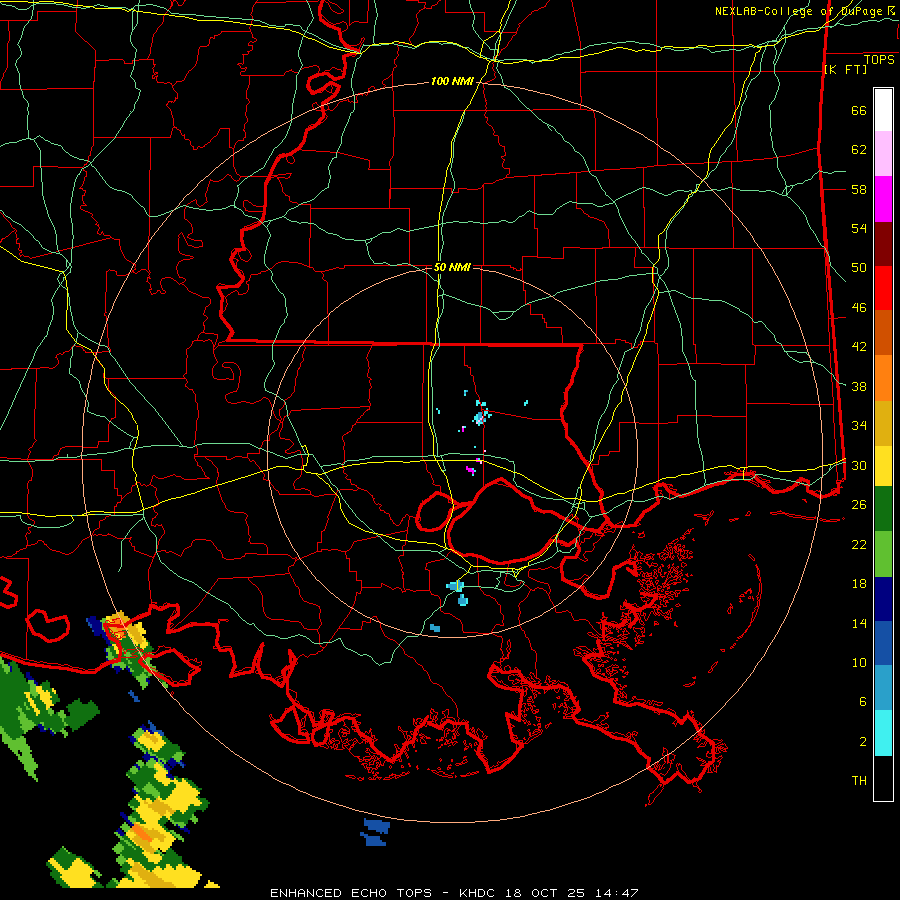Viewport: 900px width, 900px height.
Task: Click the dark orange legend swatch
Action: tap(883, 332)
